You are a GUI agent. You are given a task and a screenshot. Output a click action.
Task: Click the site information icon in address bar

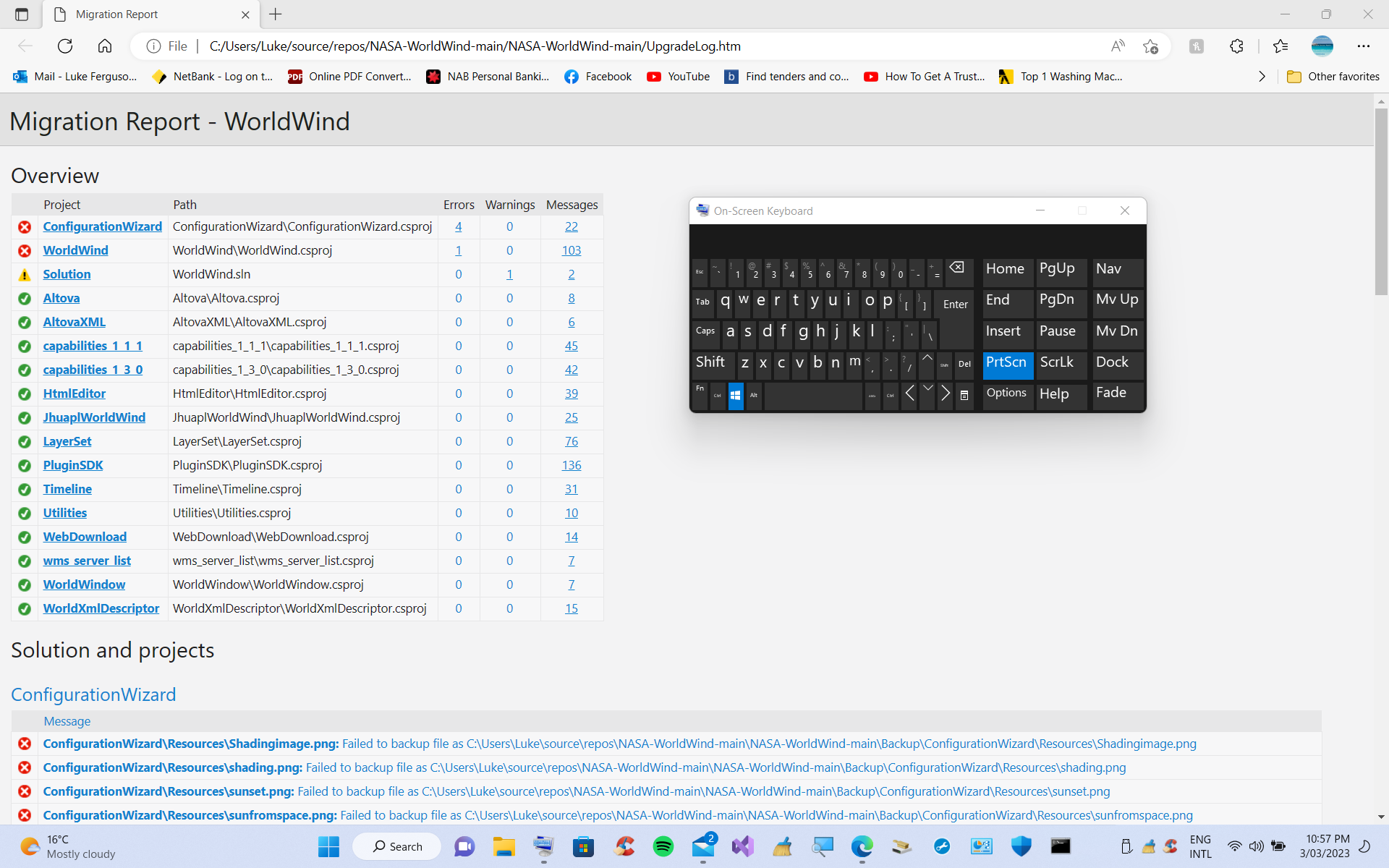(153, 46)
